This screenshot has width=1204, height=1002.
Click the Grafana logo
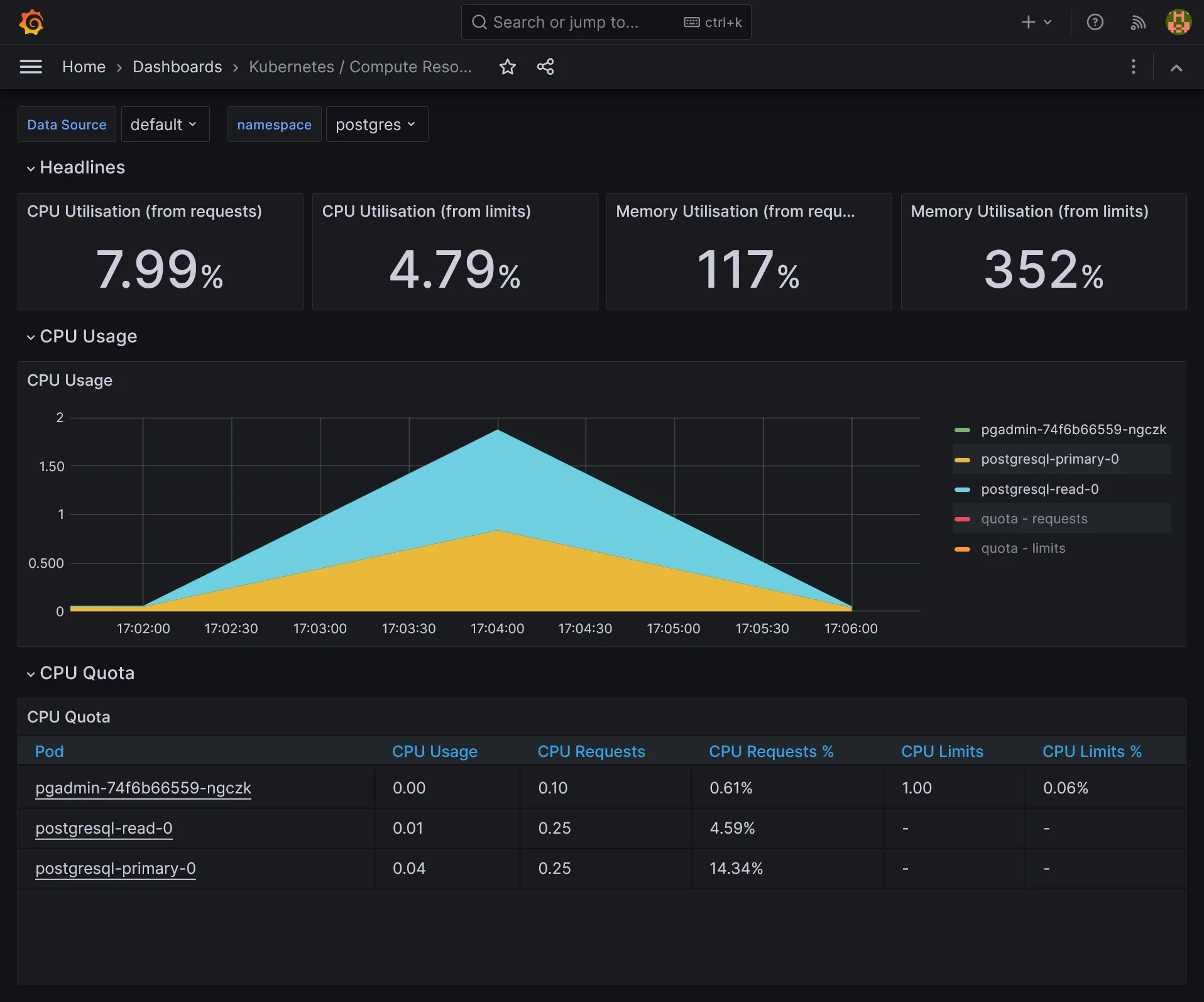pyautogui.click(x=31, y=22)
